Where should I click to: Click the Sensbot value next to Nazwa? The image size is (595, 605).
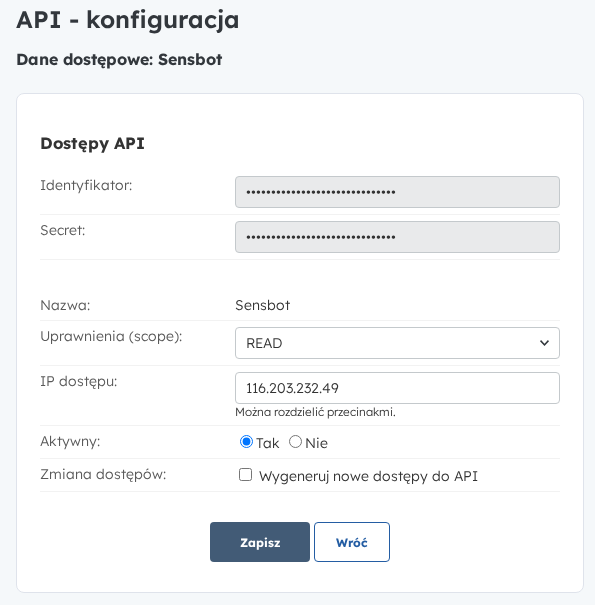point(262,305)
